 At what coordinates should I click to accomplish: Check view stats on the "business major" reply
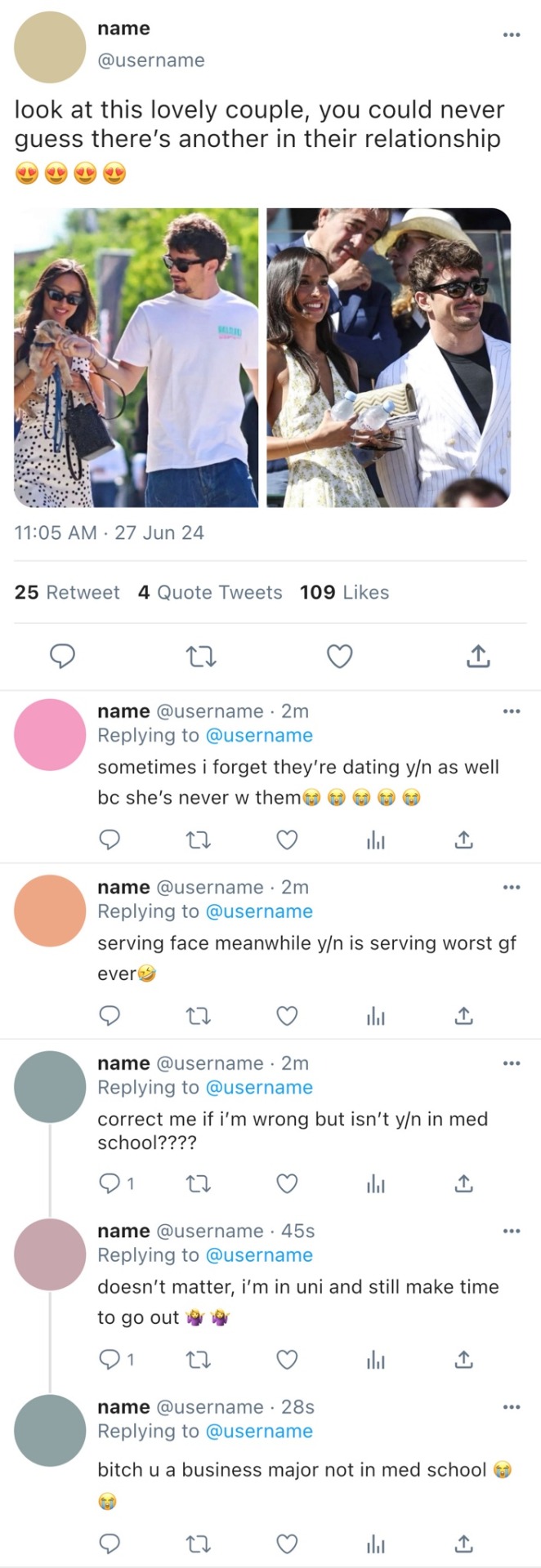pyautogui.click(x=376, y=1543)
